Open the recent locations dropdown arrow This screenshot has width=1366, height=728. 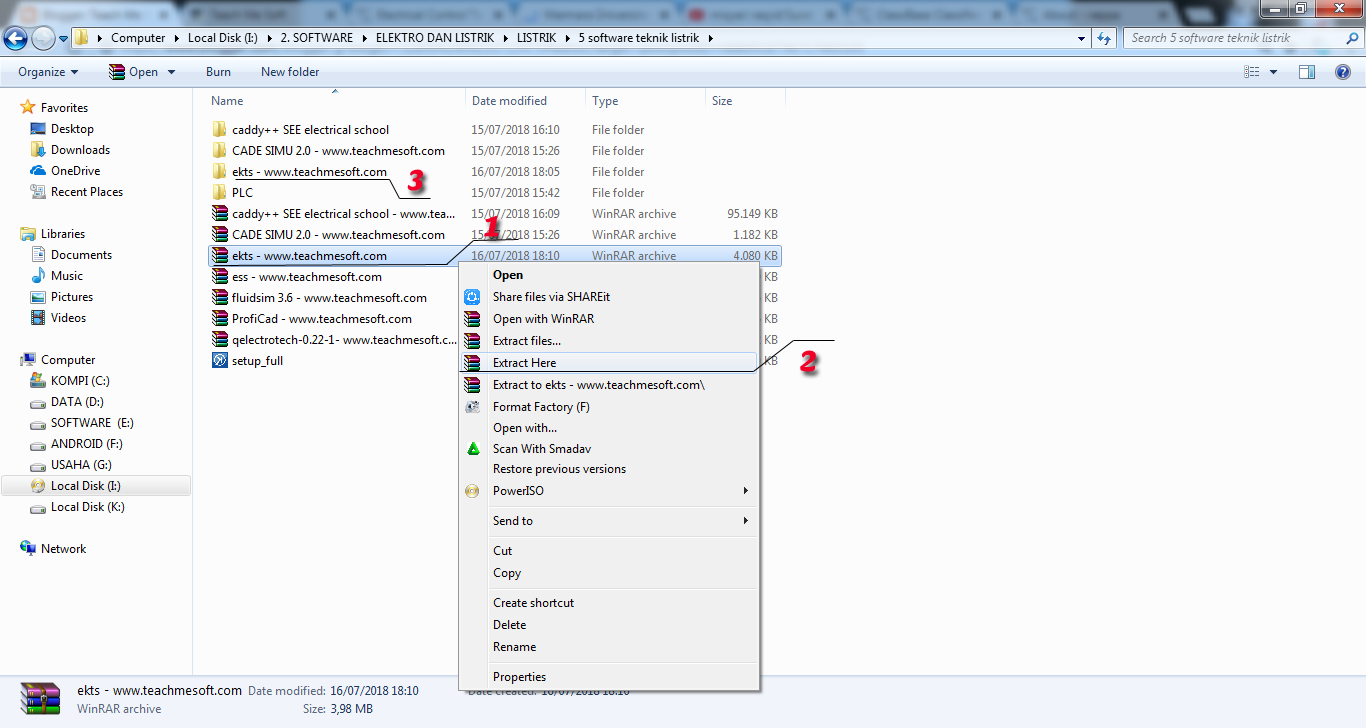(x=63, y=39)
